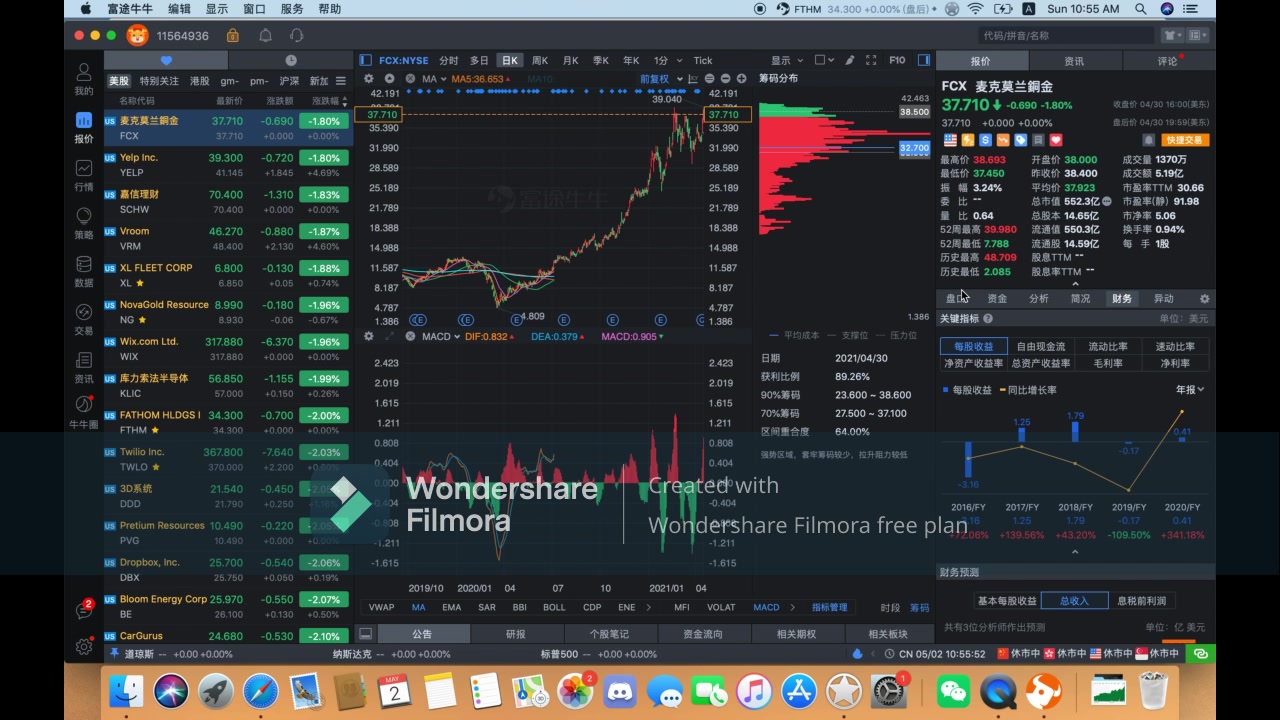The image size is (1280, 720).
Task: Click the 总收入 revenue forecast button
Action: tap(1074, 600)
